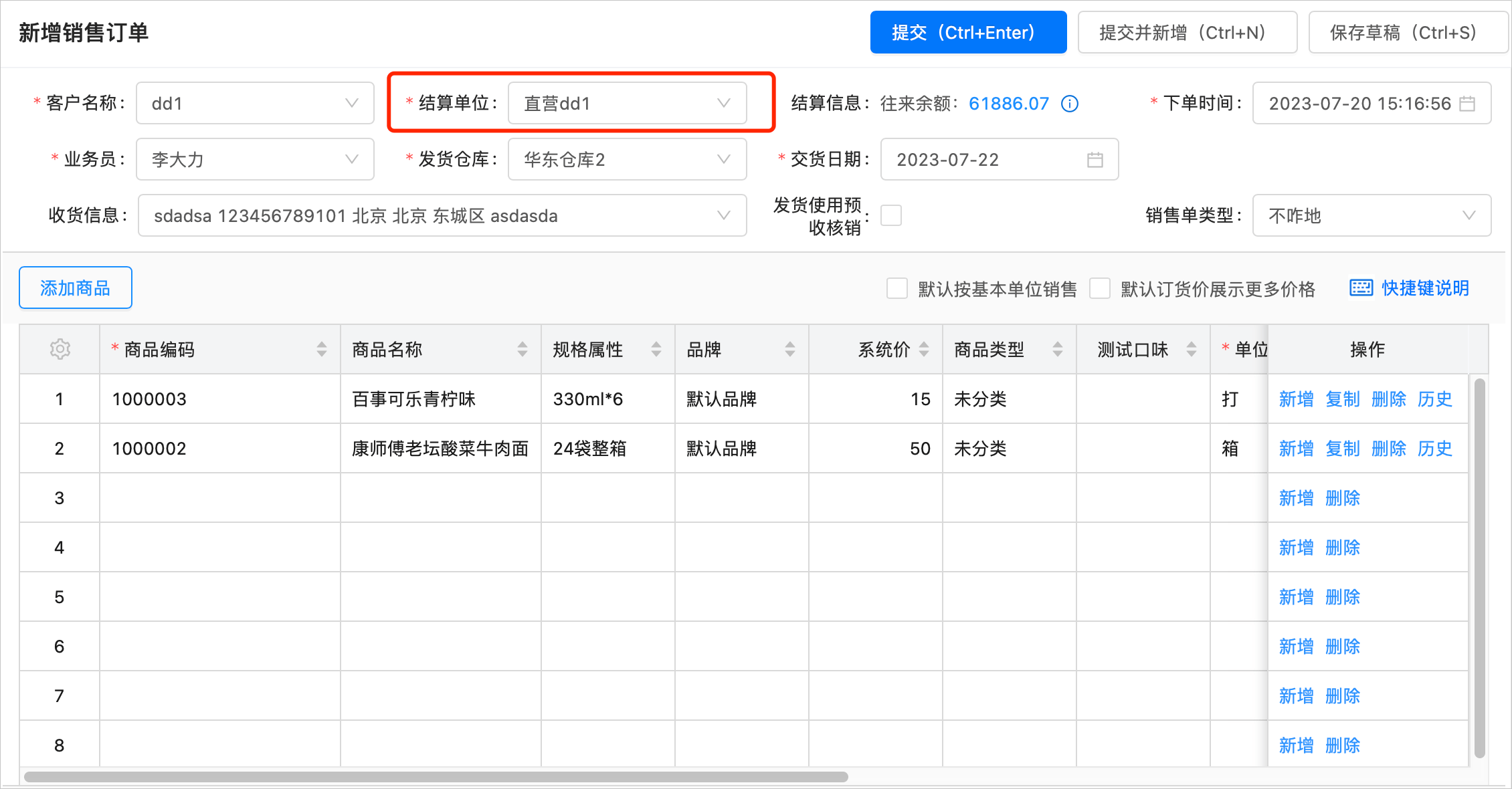Image resolution: width=1512 pixels, height=789 pixels.
Task: Click 提交 (Ctrl+Enter) button
Action: click(x=968, y=32)
